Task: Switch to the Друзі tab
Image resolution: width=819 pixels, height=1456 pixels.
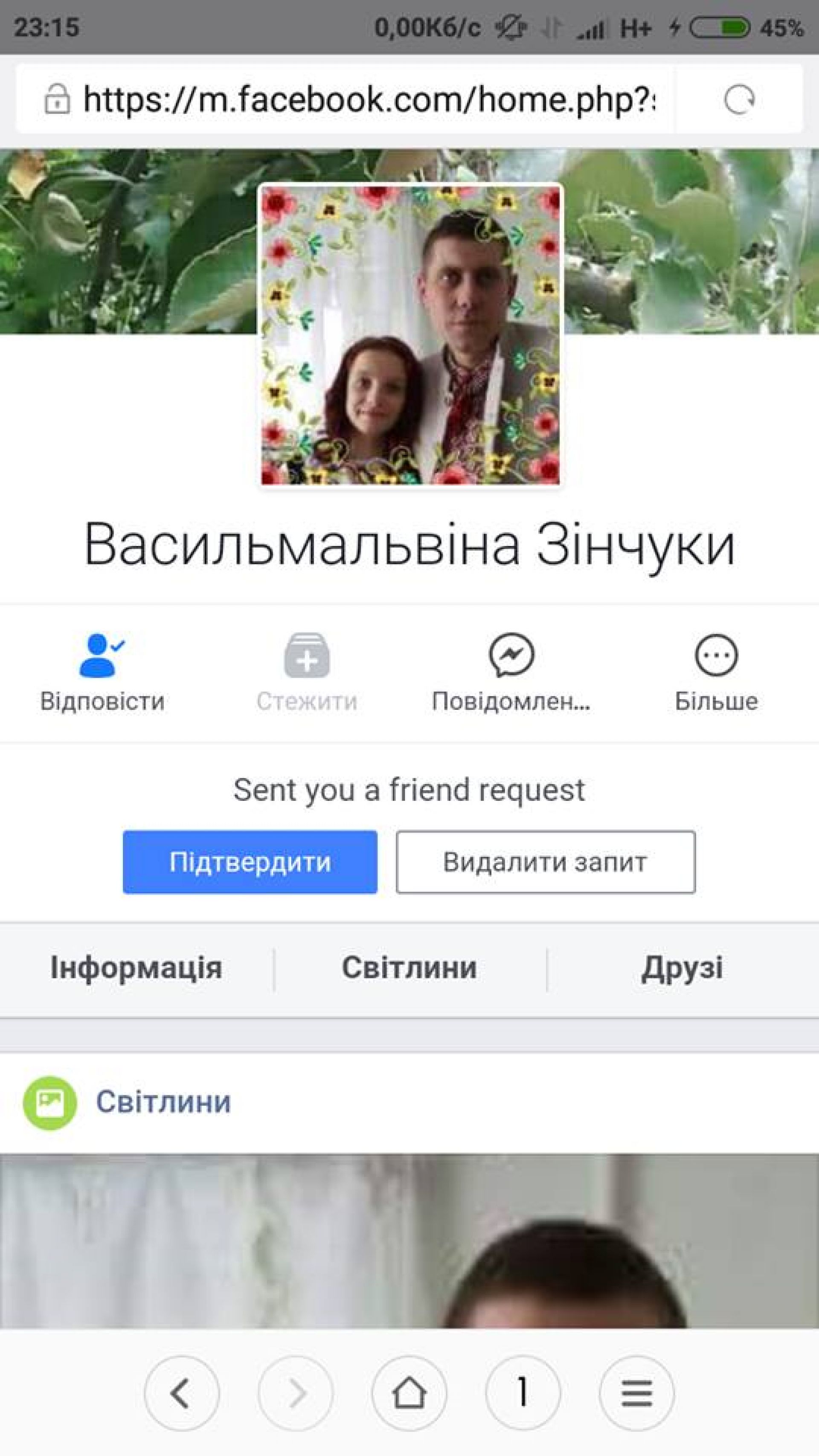Action: coord(682,967)
